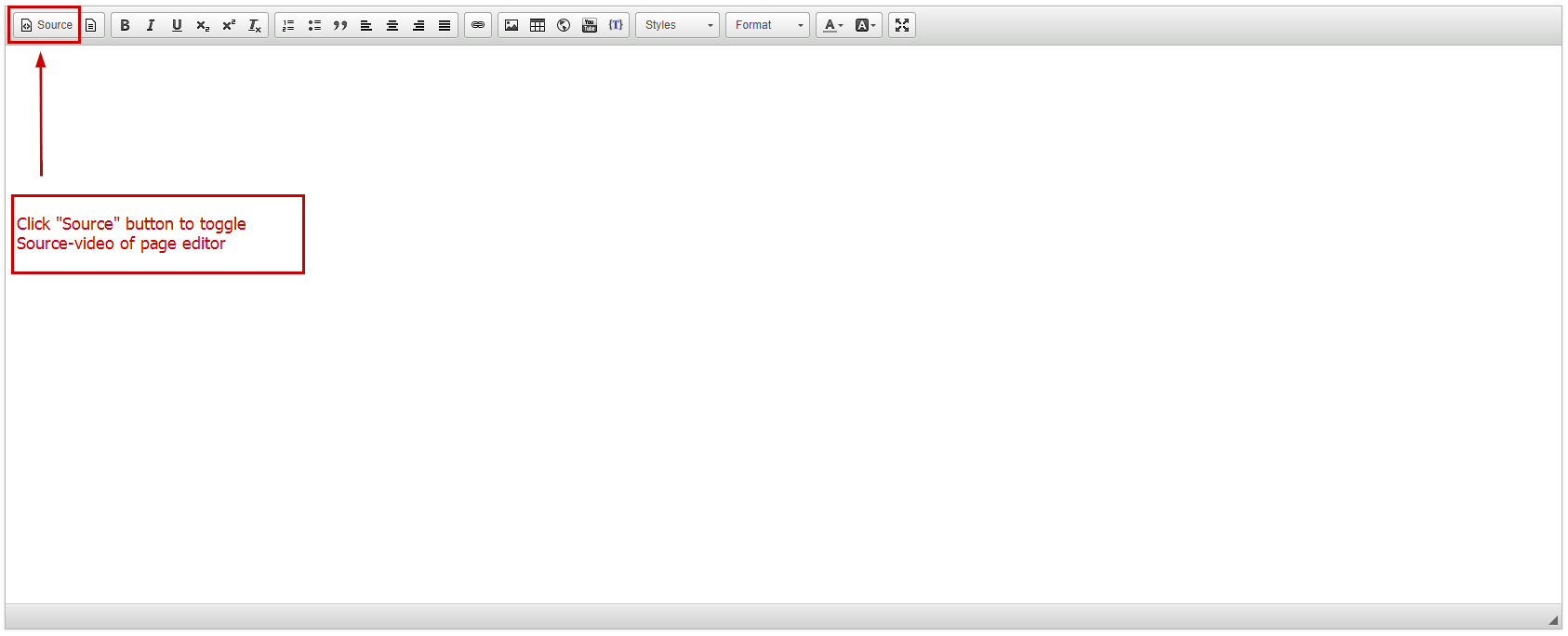Justify the text alignment
The image size is (1568, 636).
[x=445, y=25]
